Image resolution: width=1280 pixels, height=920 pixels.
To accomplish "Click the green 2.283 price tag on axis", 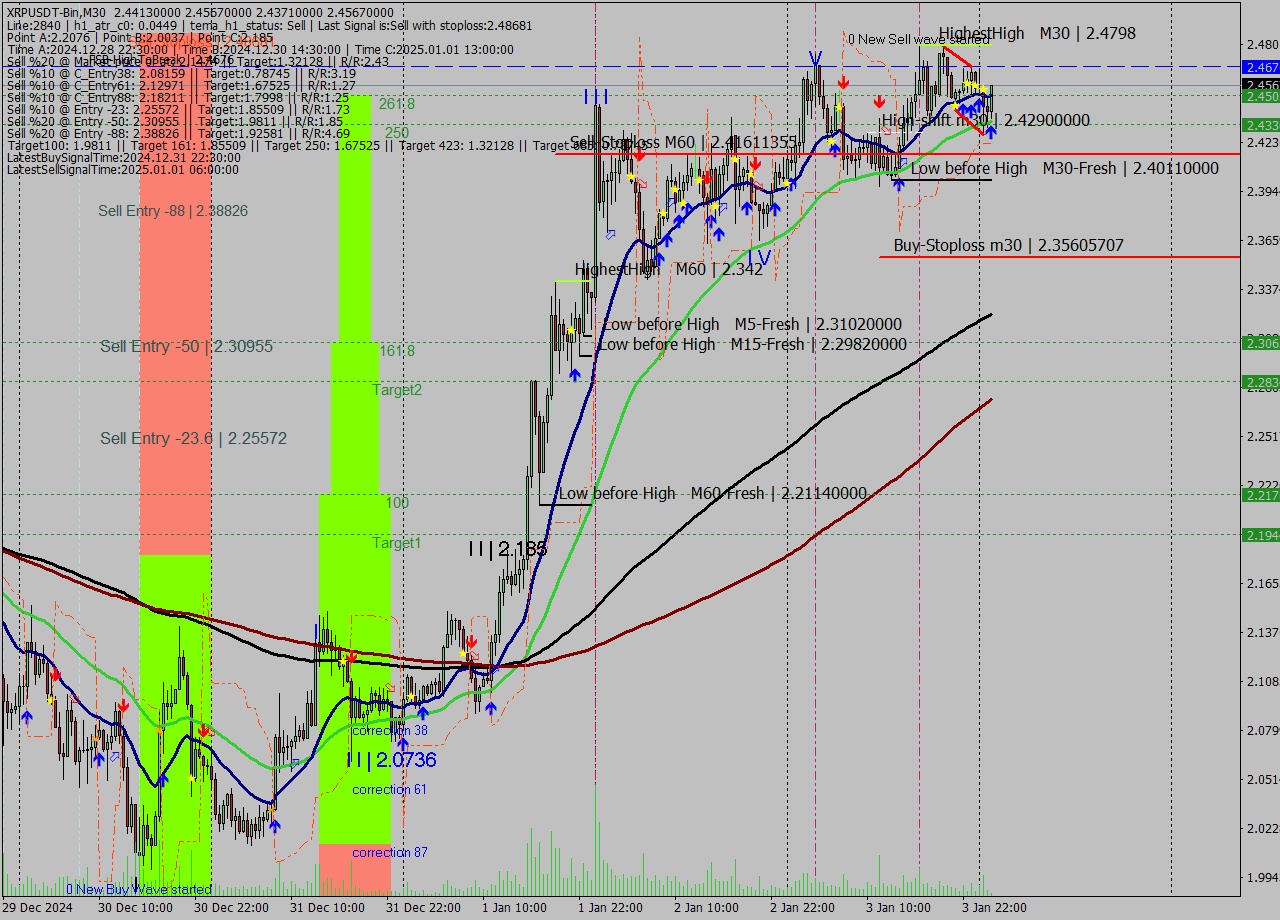I will click(1260, 382).
